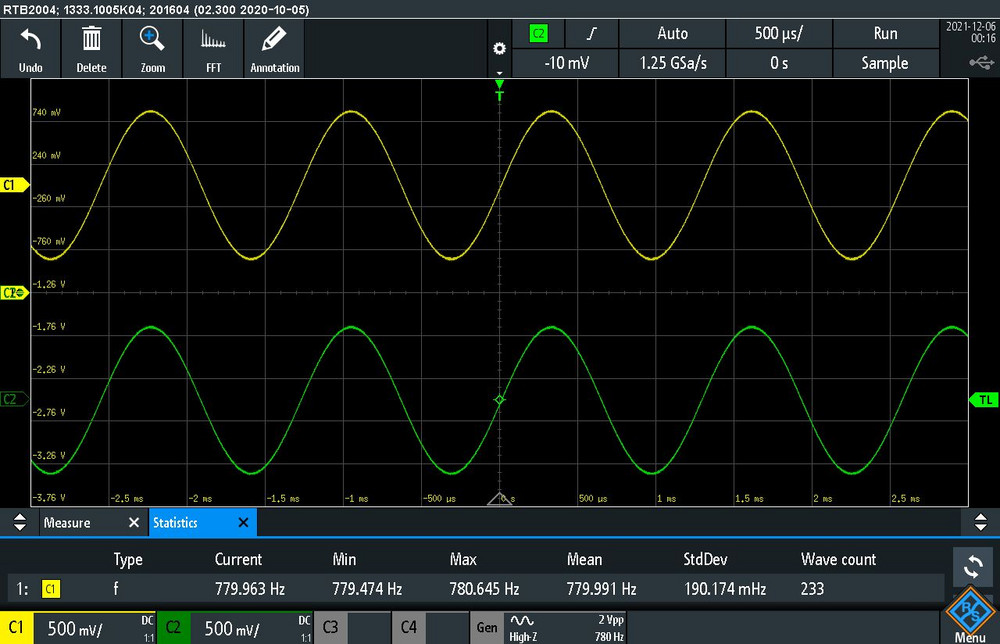
Task: Click the generator High-Z load label
Action: 523,636
